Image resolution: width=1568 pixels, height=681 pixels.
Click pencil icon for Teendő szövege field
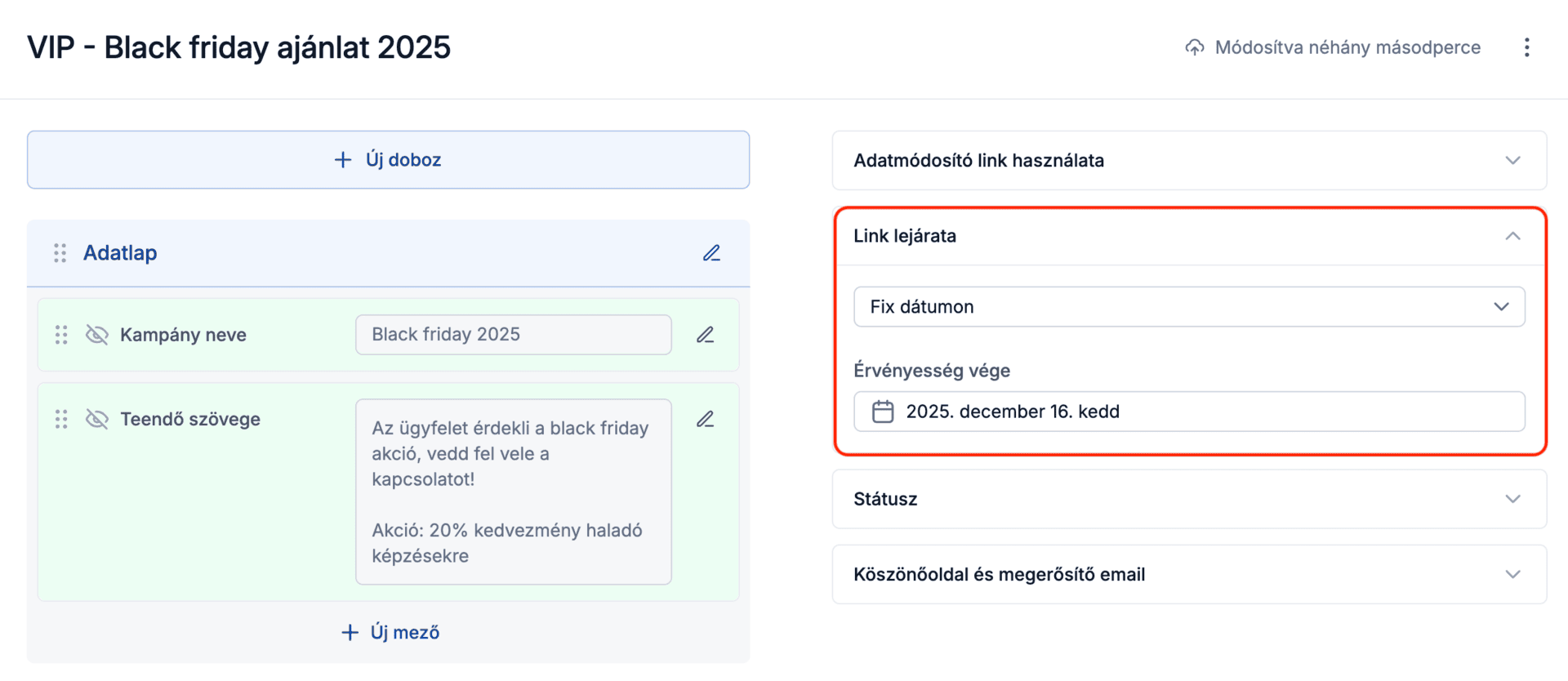pos(705,420)
